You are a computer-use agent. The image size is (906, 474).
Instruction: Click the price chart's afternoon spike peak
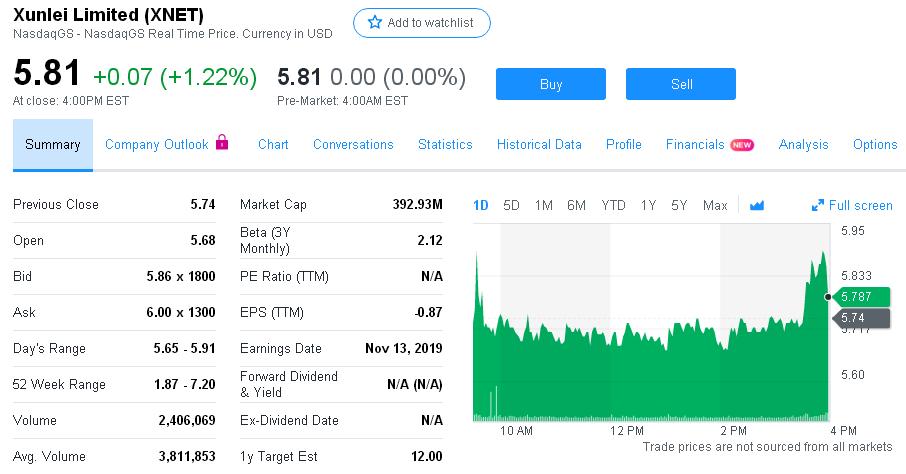coord(823,253)
